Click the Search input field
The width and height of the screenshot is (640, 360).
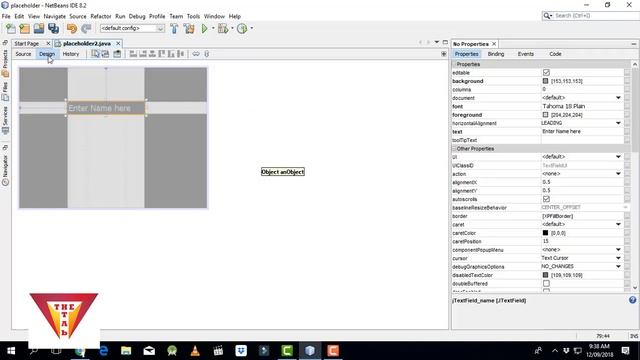(596, 16)
